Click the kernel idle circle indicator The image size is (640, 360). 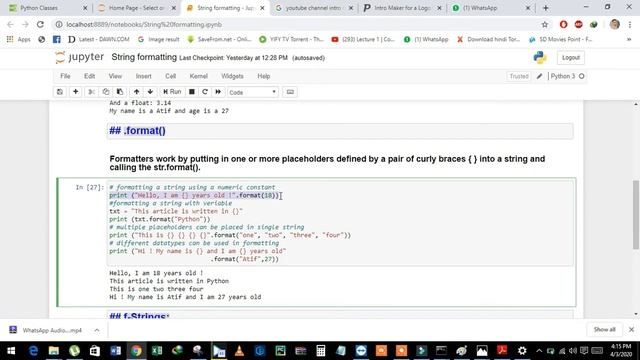tap(582, 76)
